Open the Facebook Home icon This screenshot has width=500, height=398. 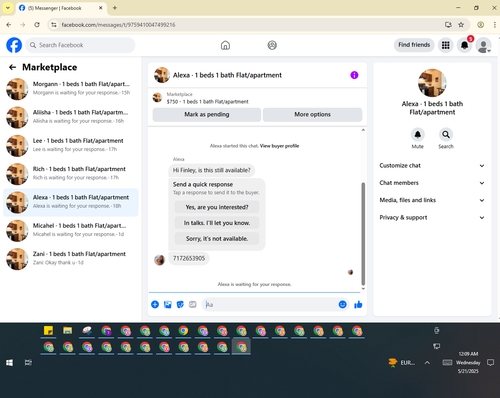pos(225,45)
